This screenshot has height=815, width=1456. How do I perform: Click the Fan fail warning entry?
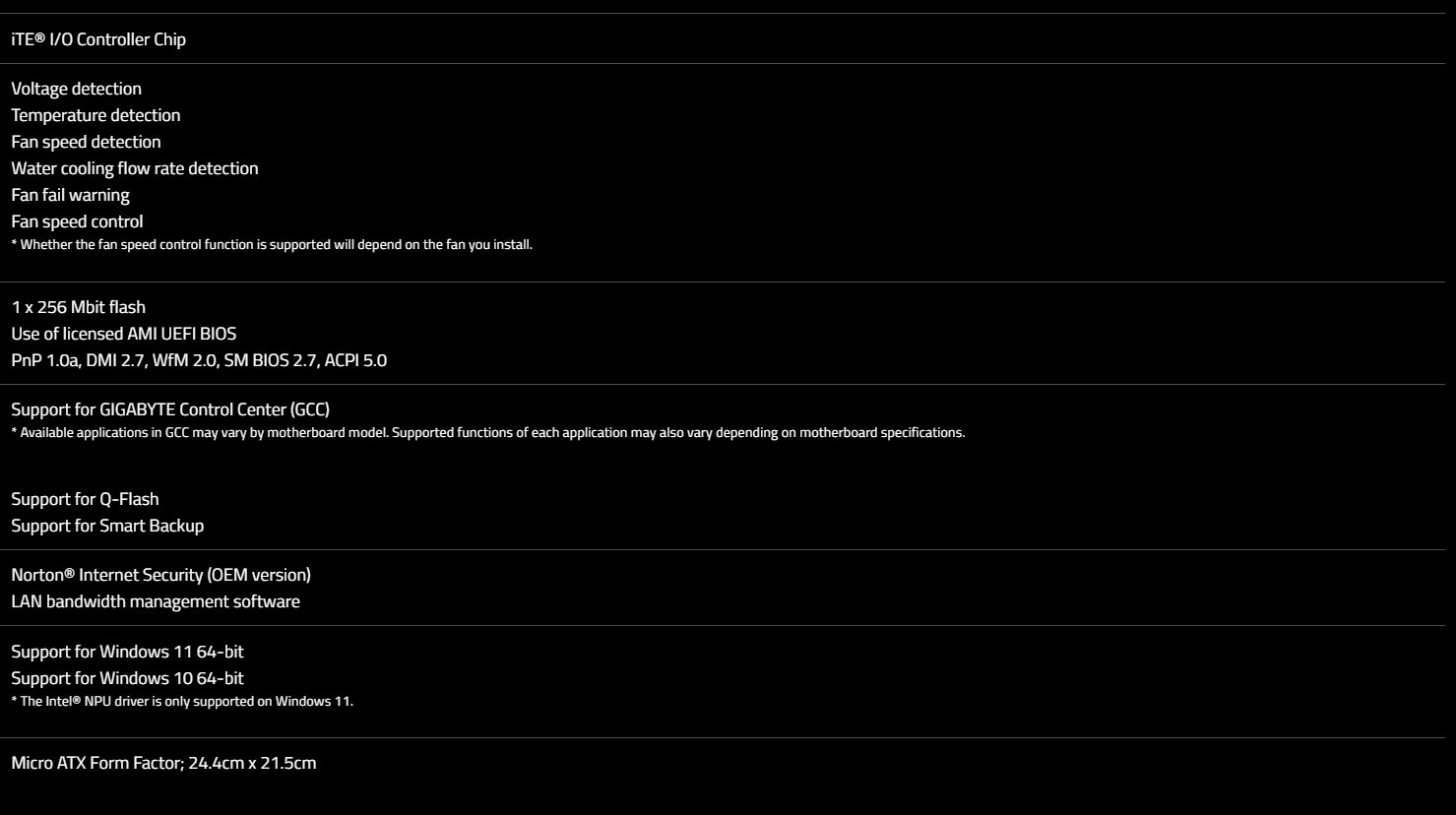(x=71, y=195)
